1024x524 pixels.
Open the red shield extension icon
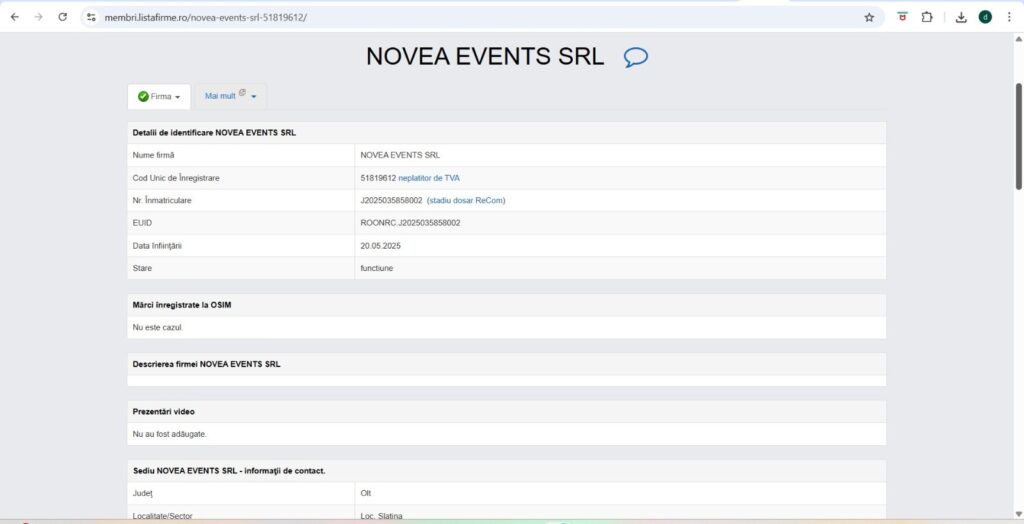(x=903, y=18)
